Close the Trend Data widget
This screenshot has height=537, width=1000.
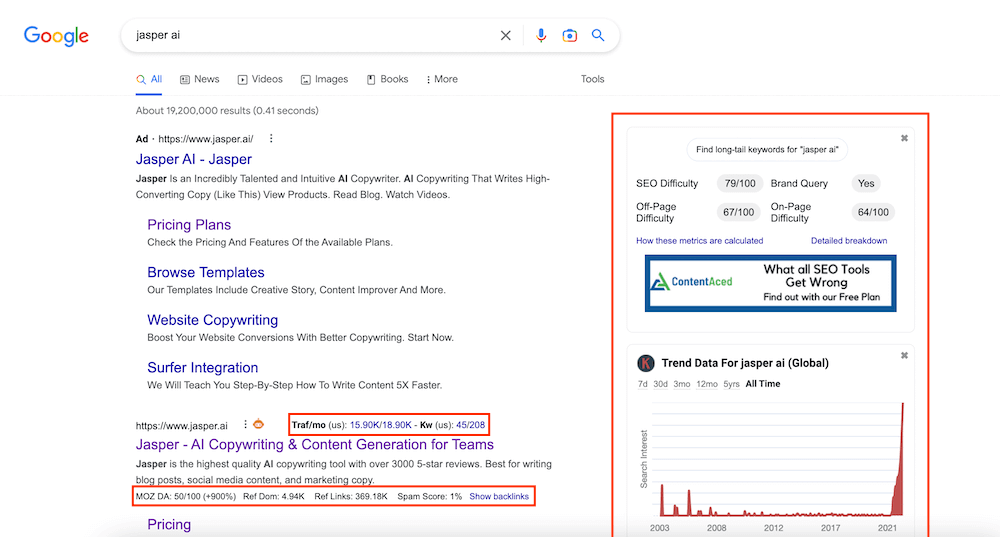pos(904,356)
